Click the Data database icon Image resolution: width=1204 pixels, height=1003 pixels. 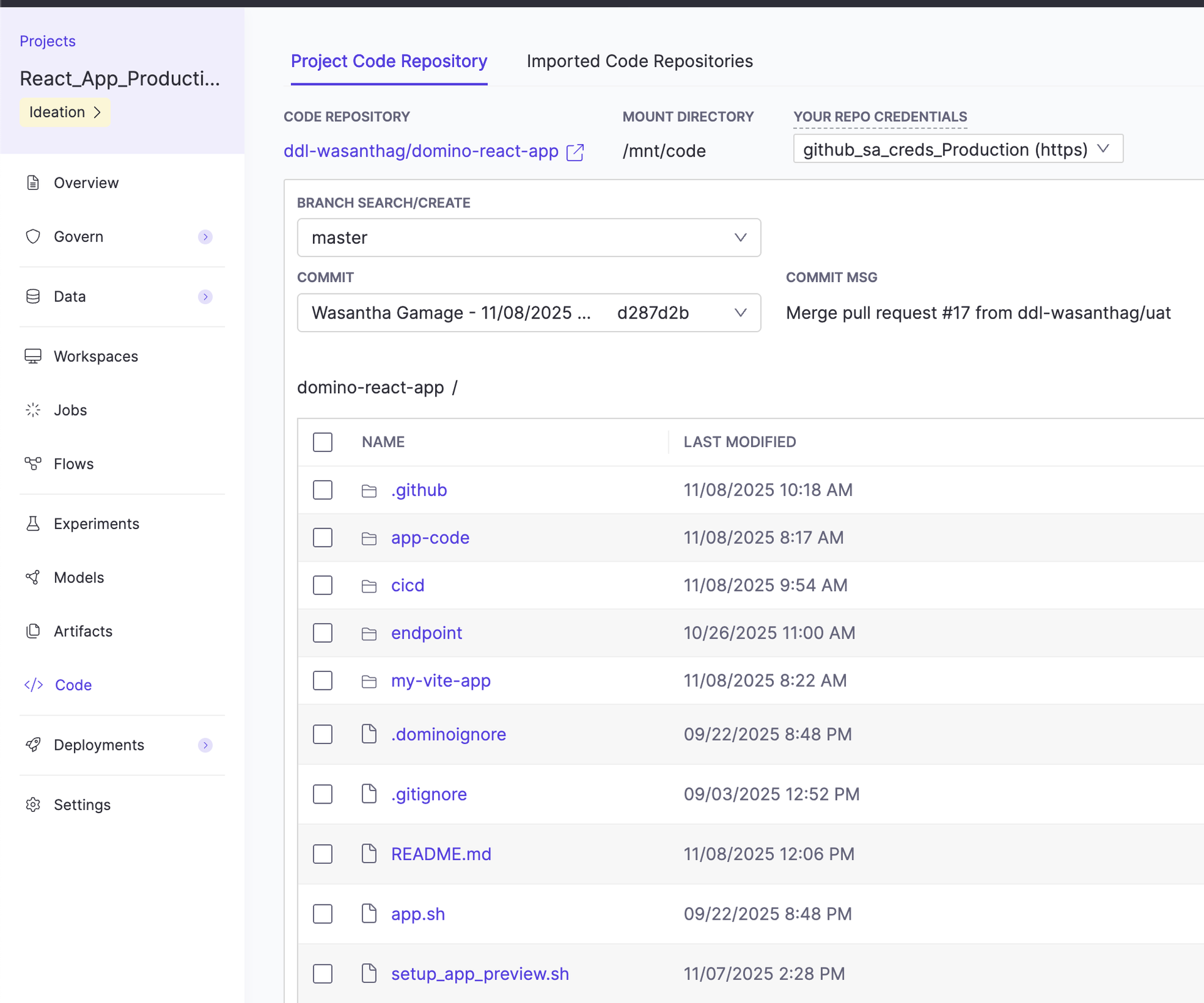[x=33, y=297]
